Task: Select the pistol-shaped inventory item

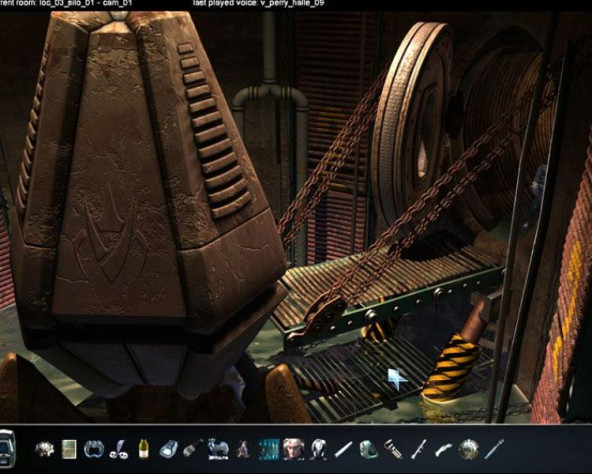Action: pos(444,449)
